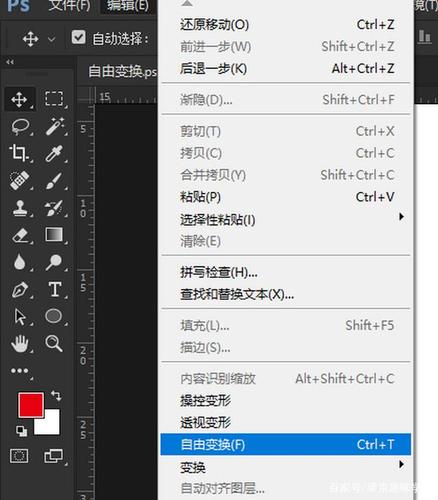The height and width of the screenshot is (500, 438).
Task: Click the disabled 前进一步(W) entry
Action: click(x=286, y=47)
